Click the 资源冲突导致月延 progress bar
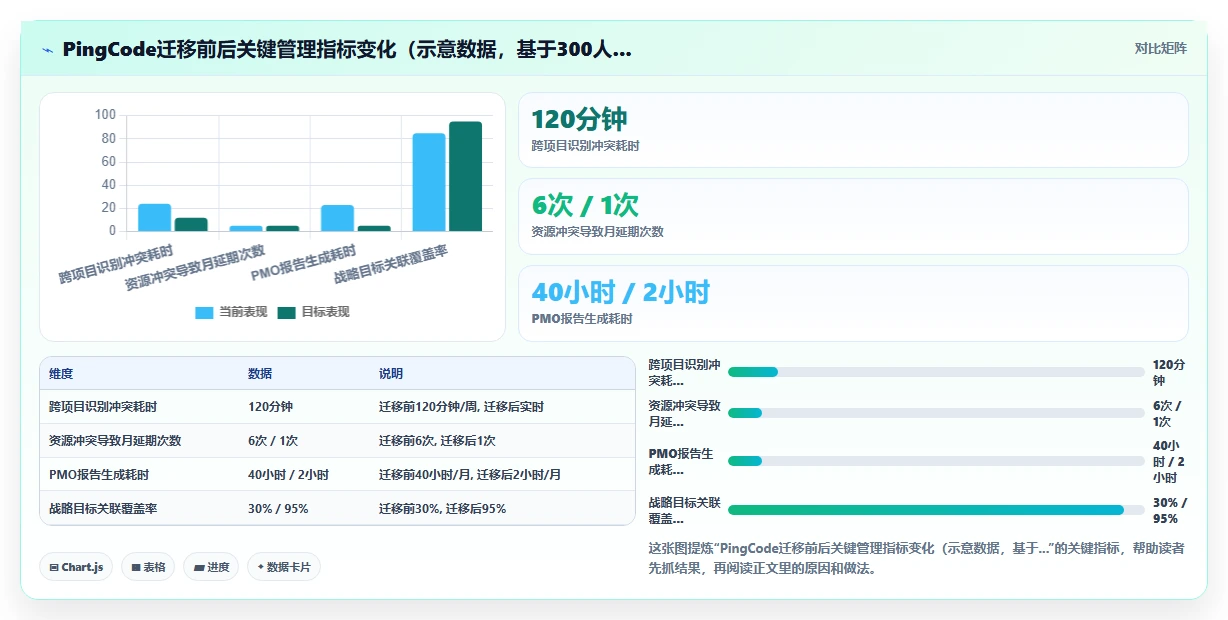Image resolution: width=1228 pixels, height=620 pixels. tap(936, 413)
